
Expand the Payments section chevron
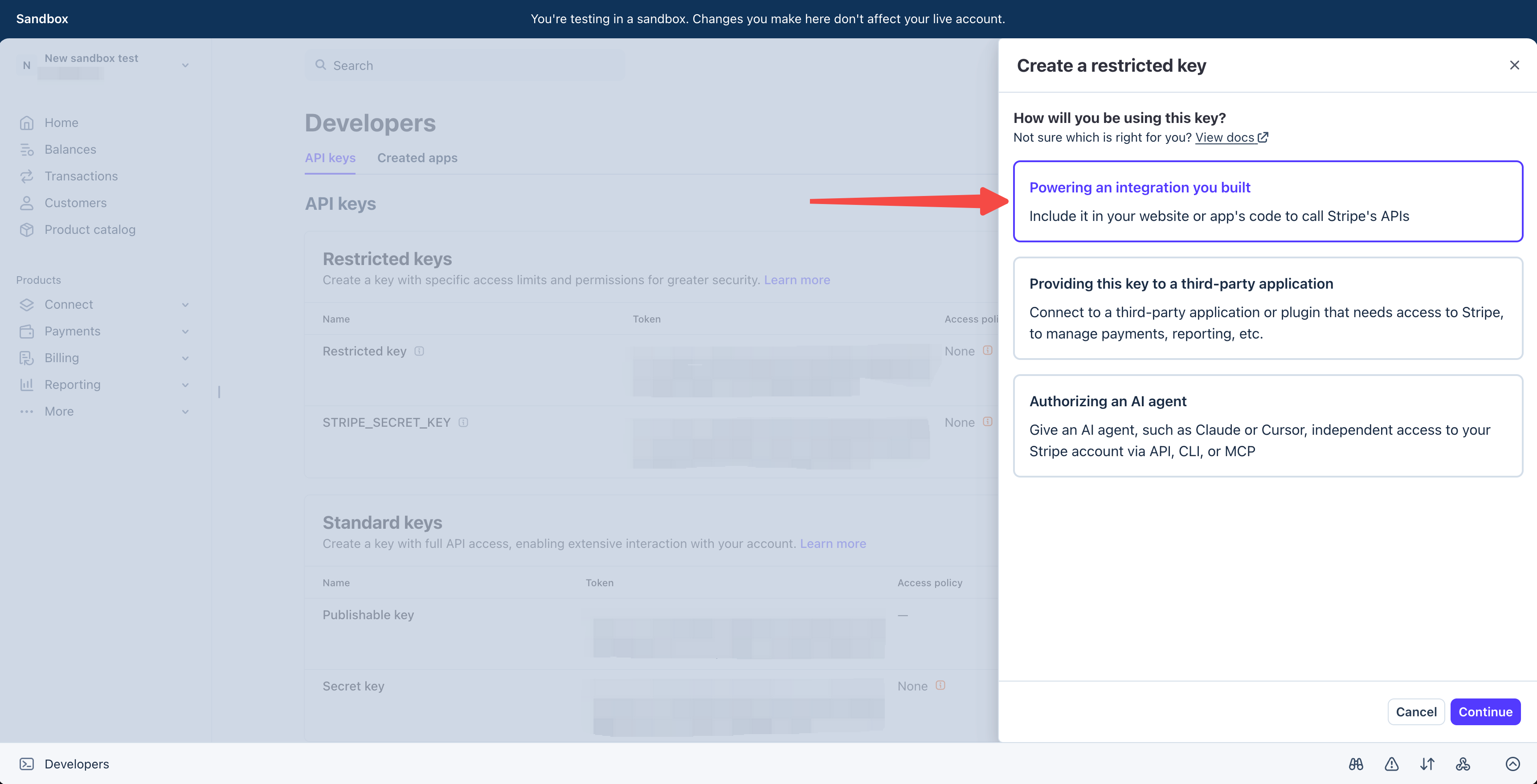pyautogui.click(x=185, y=331)
